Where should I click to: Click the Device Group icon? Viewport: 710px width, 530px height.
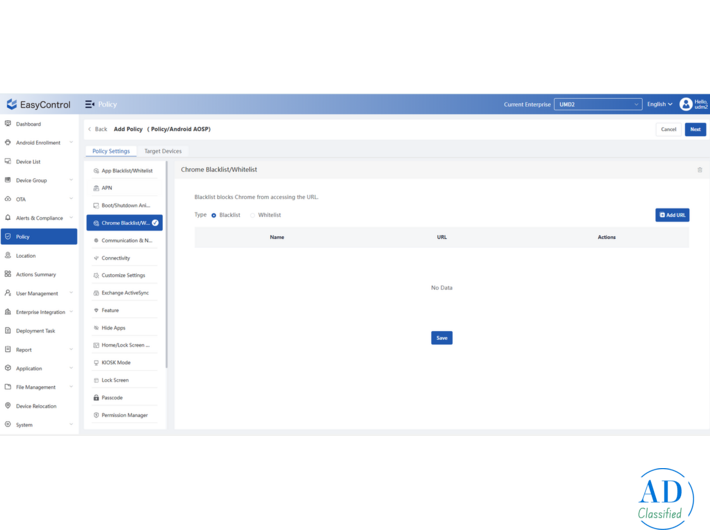[x=8, y=180]
